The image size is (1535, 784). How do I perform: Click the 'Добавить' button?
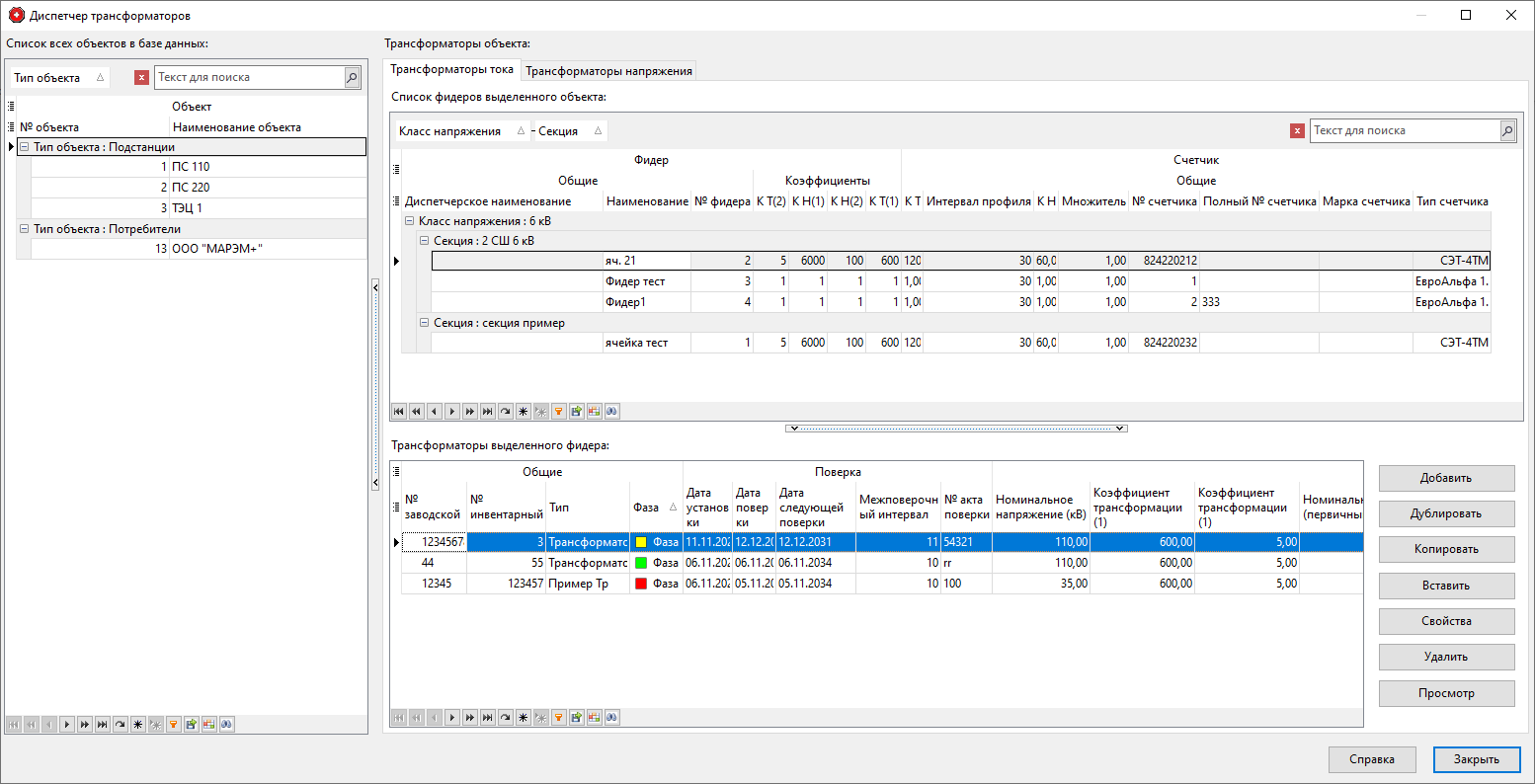1445,478
